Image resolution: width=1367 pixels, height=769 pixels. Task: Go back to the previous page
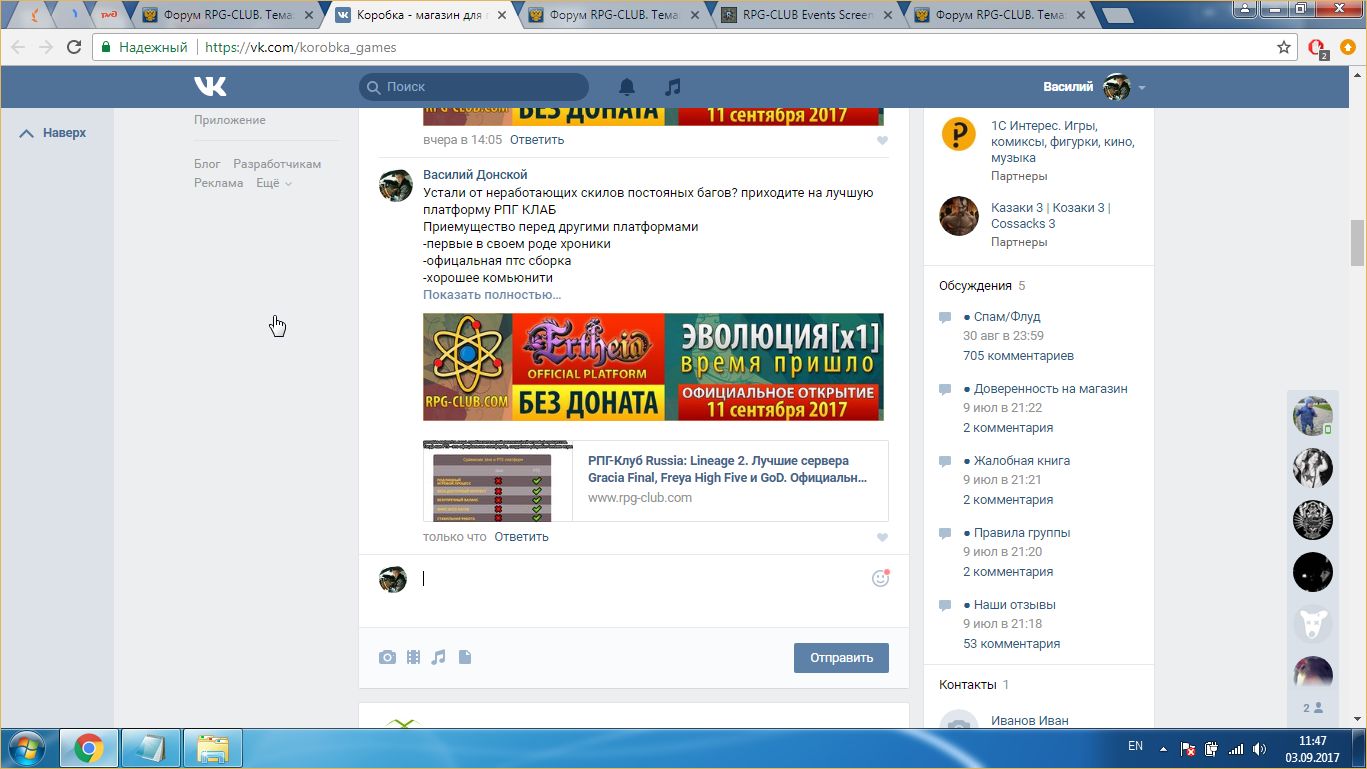point(18,47)
